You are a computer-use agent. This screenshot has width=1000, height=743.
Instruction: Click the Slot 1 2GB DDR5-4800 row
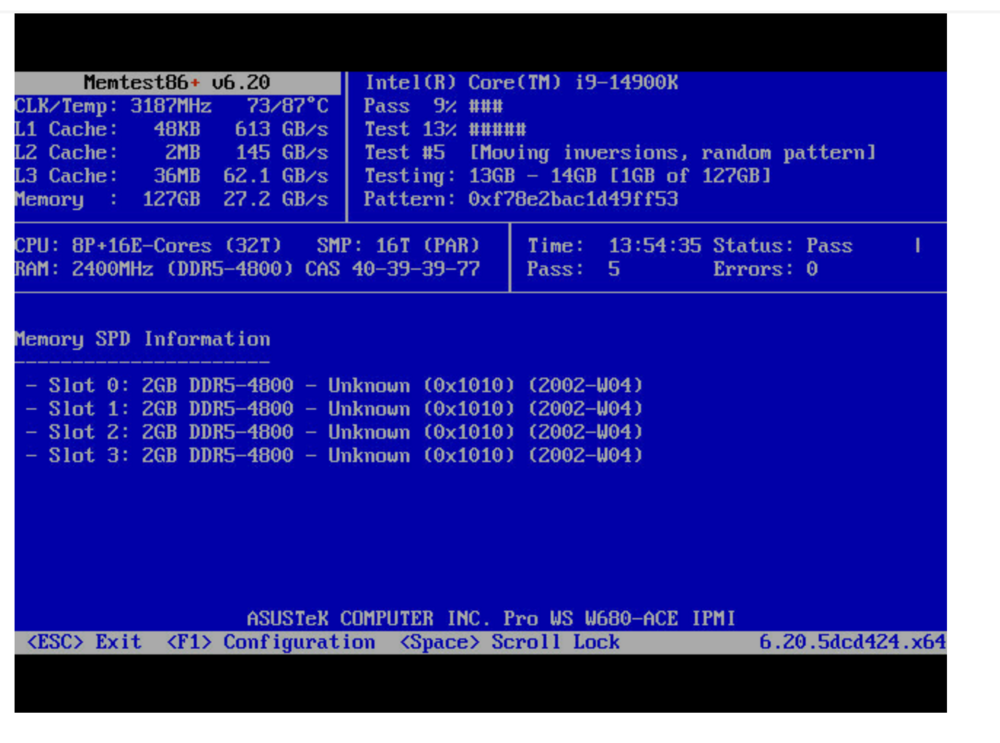(334, 408)
